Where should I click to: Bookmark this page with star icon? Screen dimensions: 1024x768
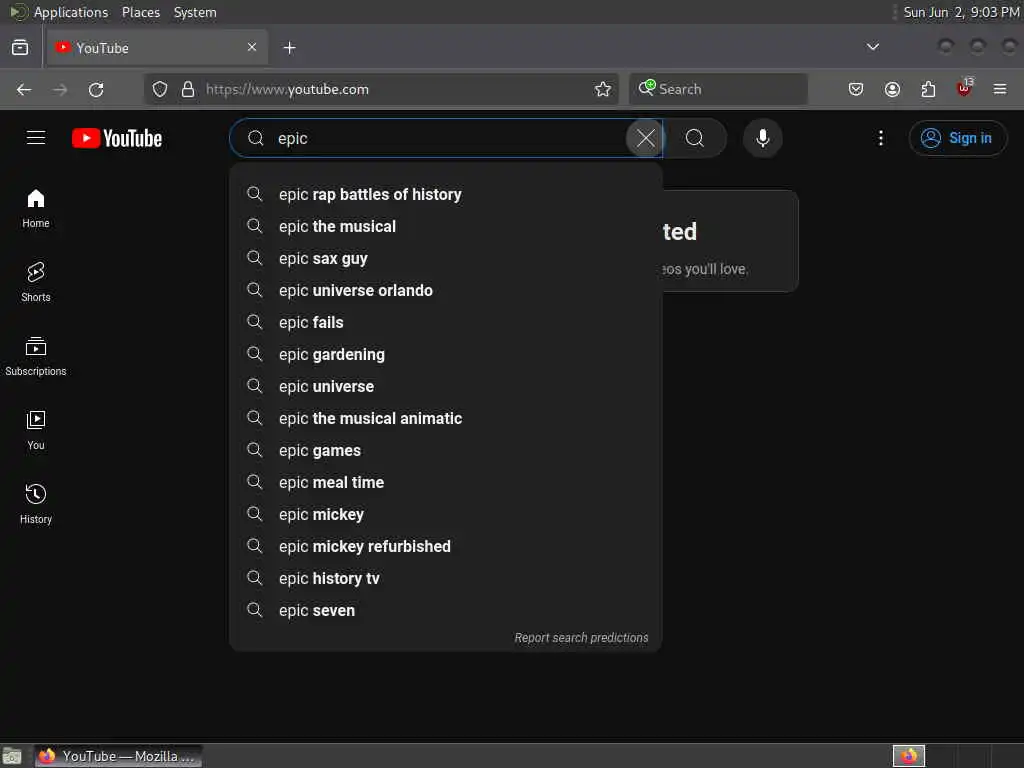click(x=603, y=89)
